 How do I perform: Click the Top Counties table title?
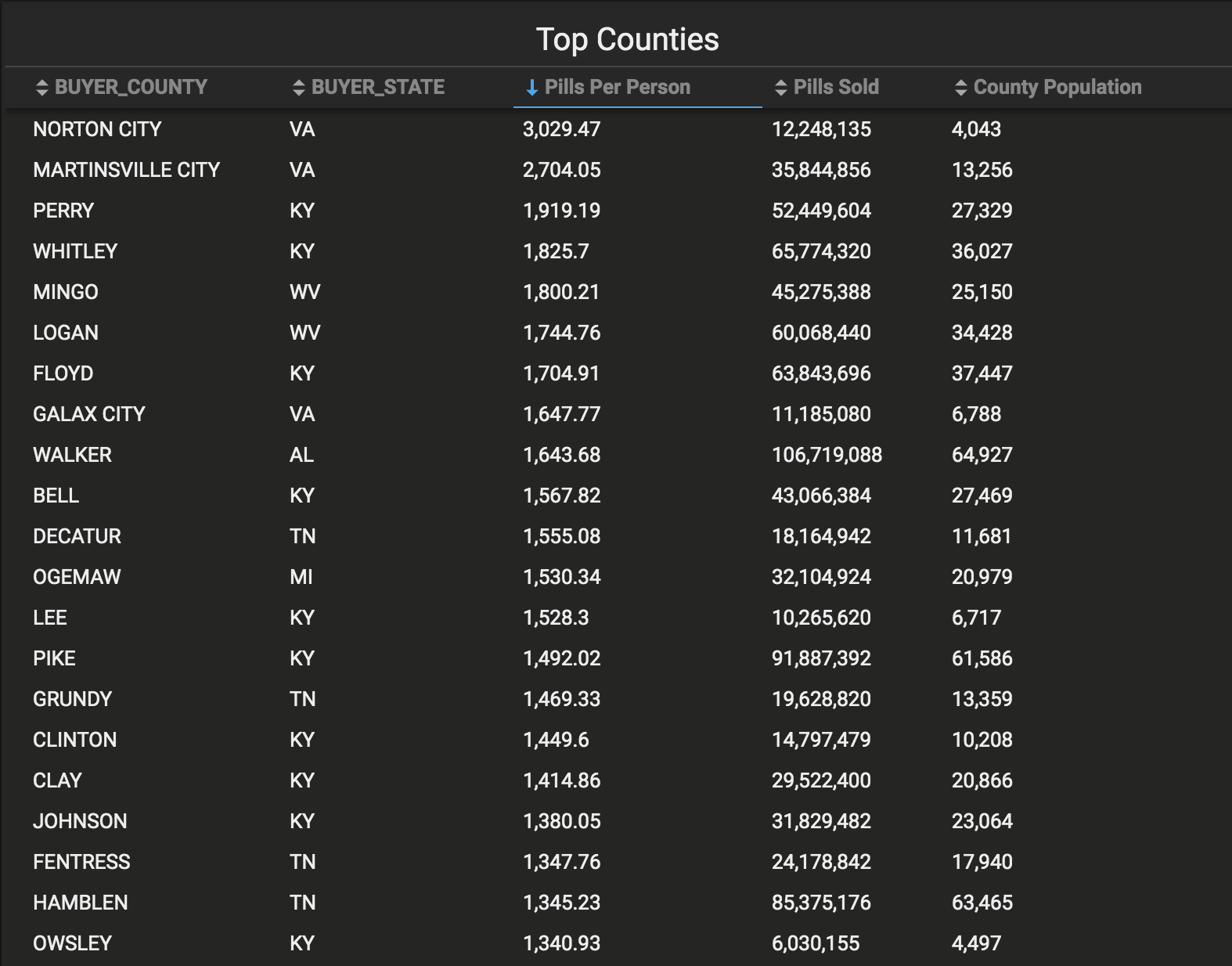(628, 39)
